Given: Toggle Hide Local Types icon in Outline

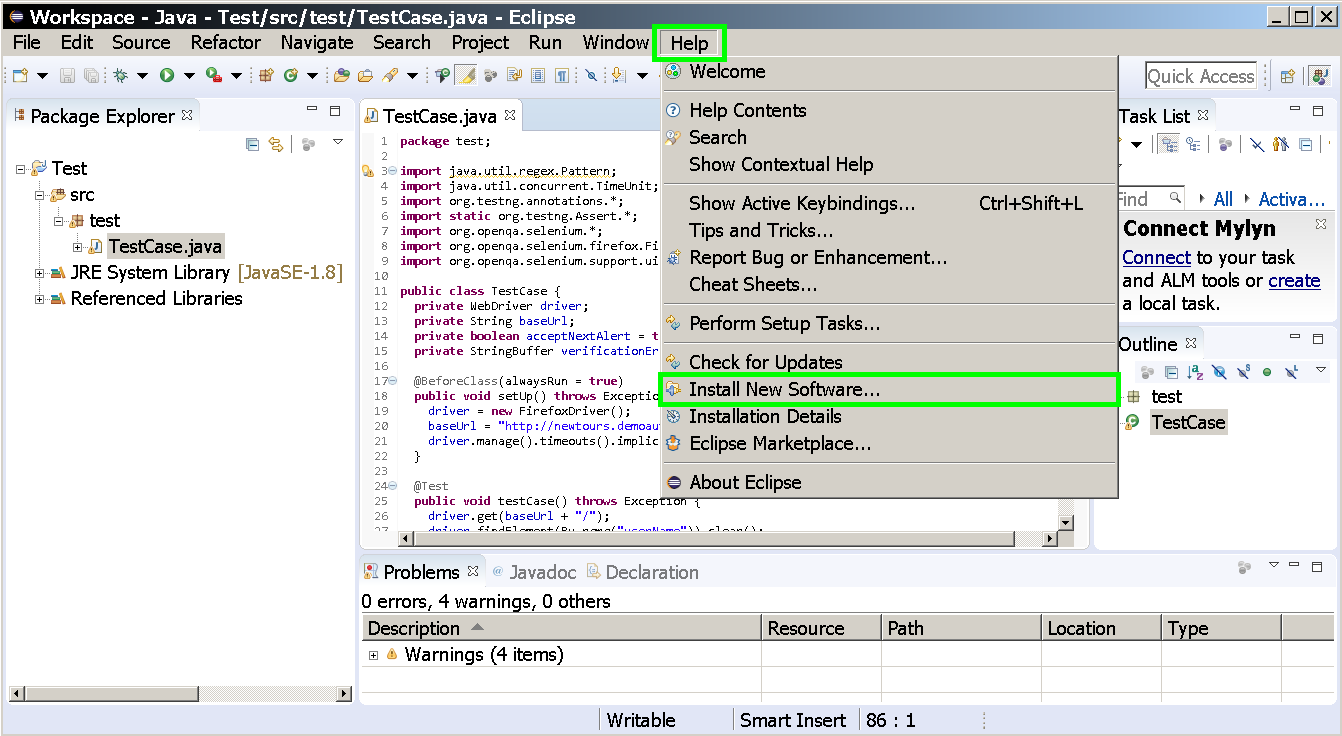Looking at the screenshot, I should click(1291, 372).
